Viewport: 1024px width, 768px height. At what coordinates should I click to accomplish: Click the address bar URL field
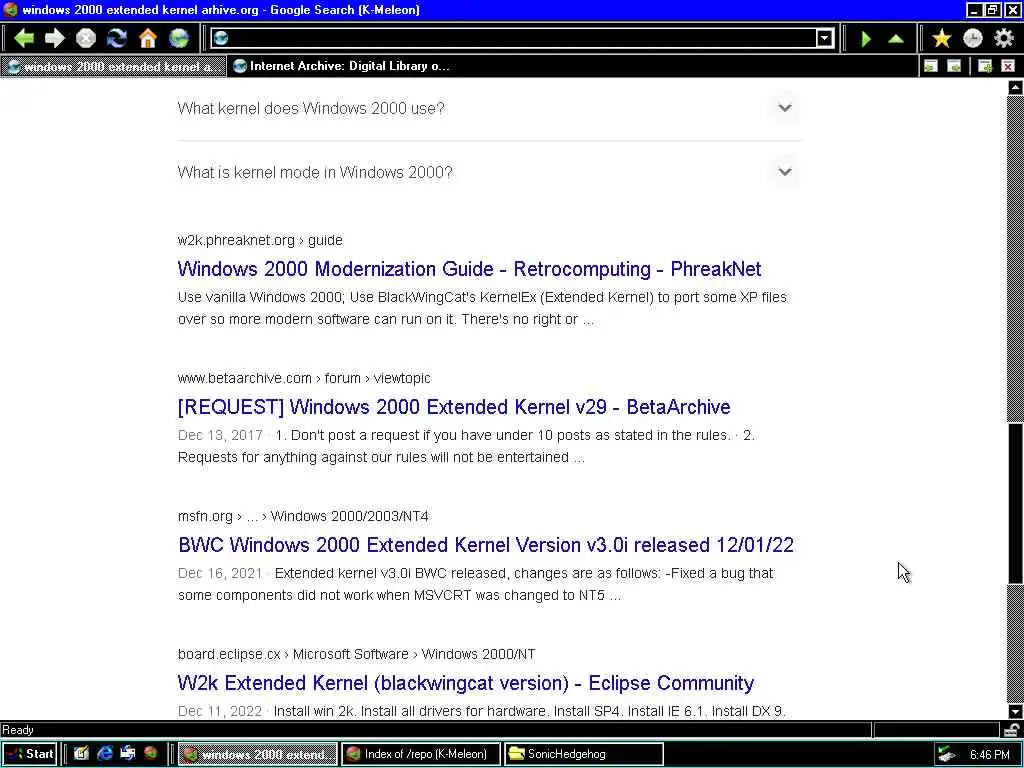click(522, 39)
